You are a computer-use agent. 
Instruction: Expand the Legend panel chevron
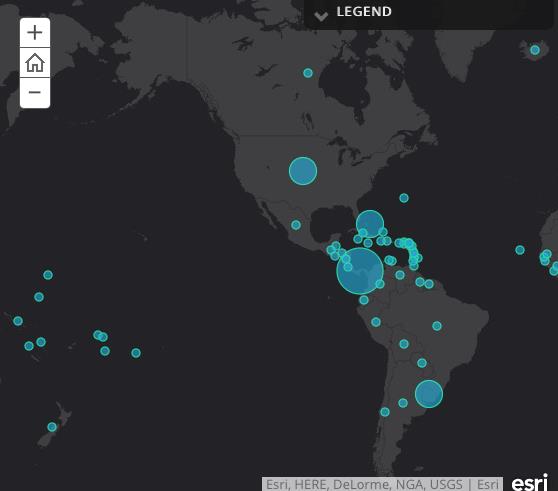pyautogui.click(x=321, y=16)
